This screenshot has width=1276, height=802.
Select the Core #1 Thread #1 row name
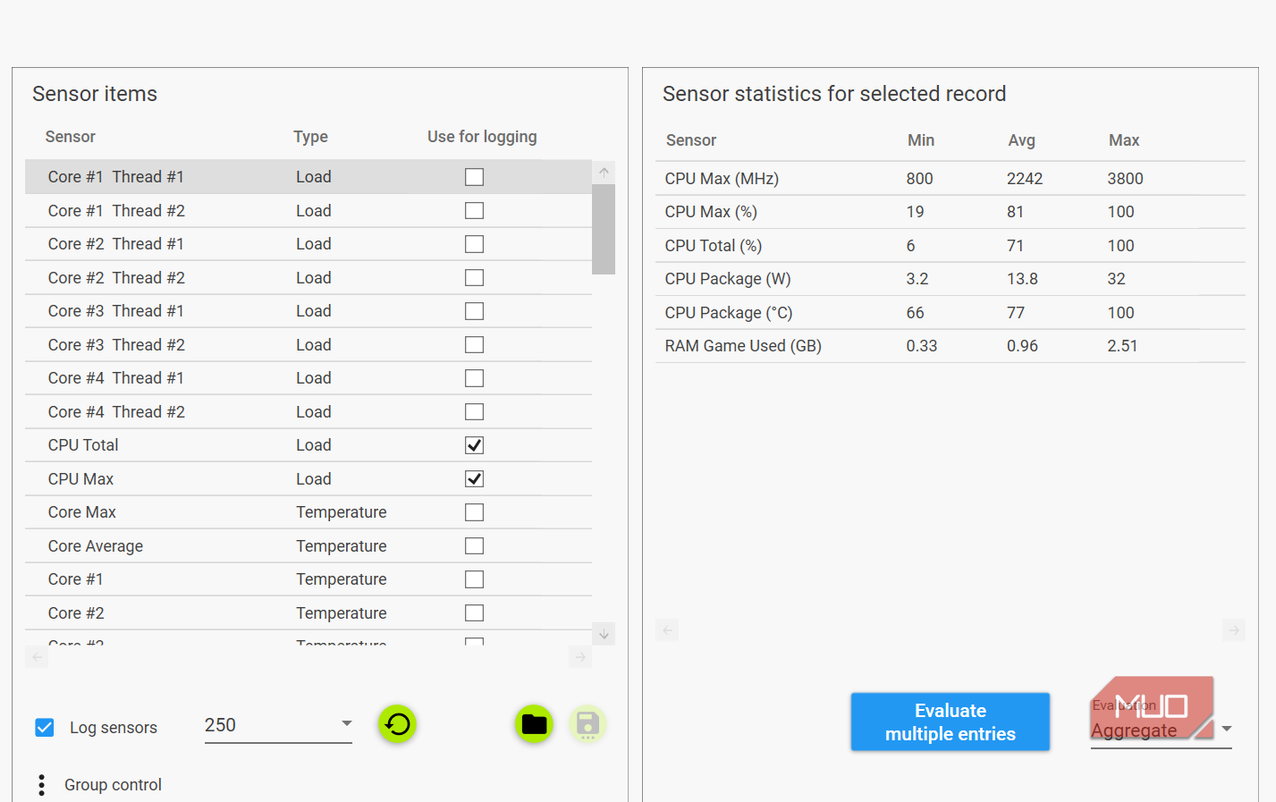pyautogui.click(x=116, y=177)
